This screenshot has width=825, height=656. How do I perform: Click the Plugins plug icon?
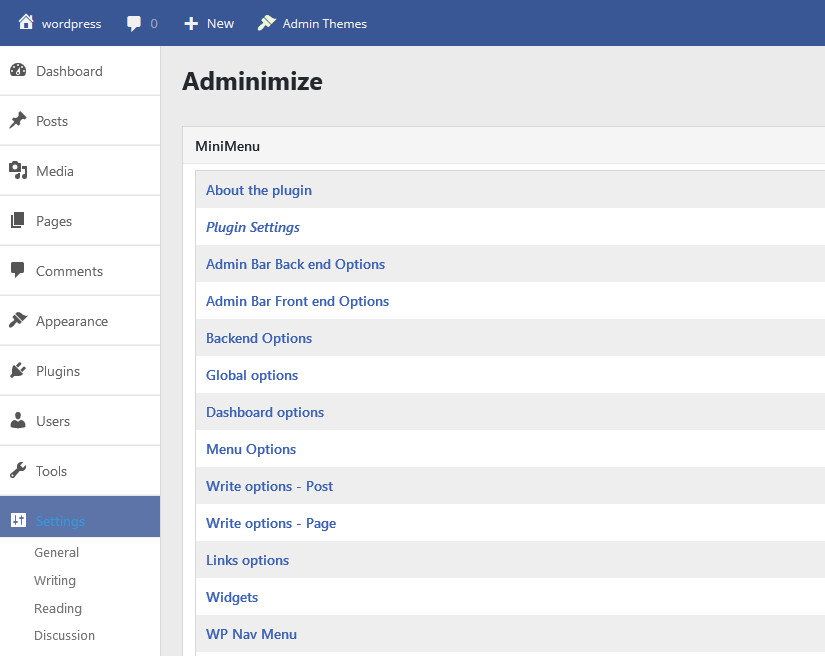tap(18, 371)
